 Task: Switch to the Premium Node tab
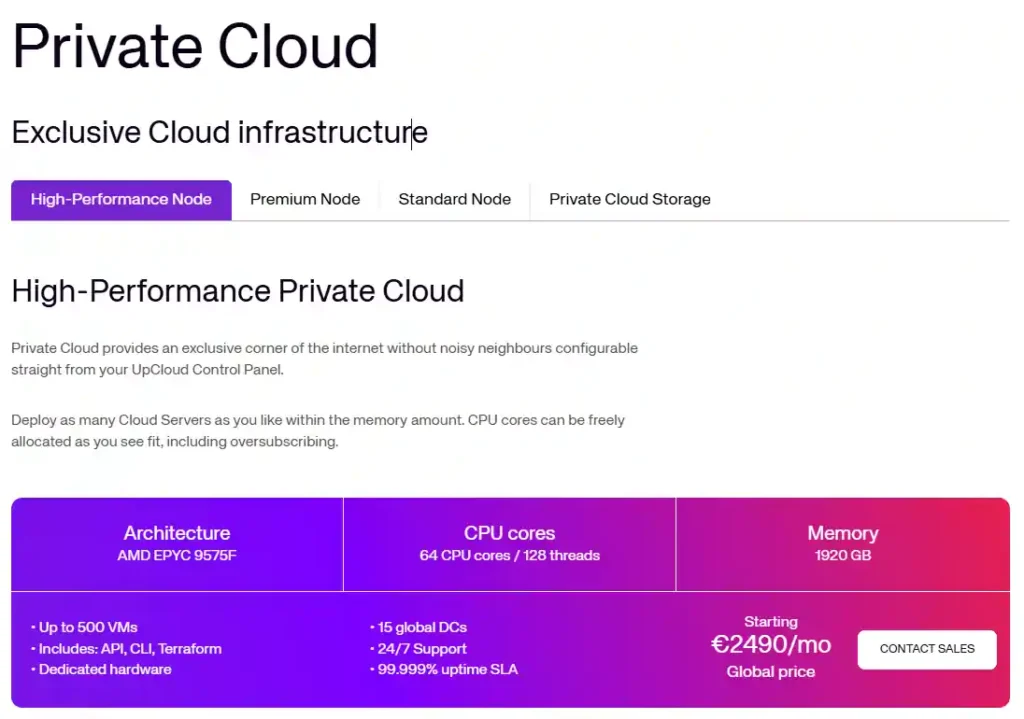coord(305,199)
